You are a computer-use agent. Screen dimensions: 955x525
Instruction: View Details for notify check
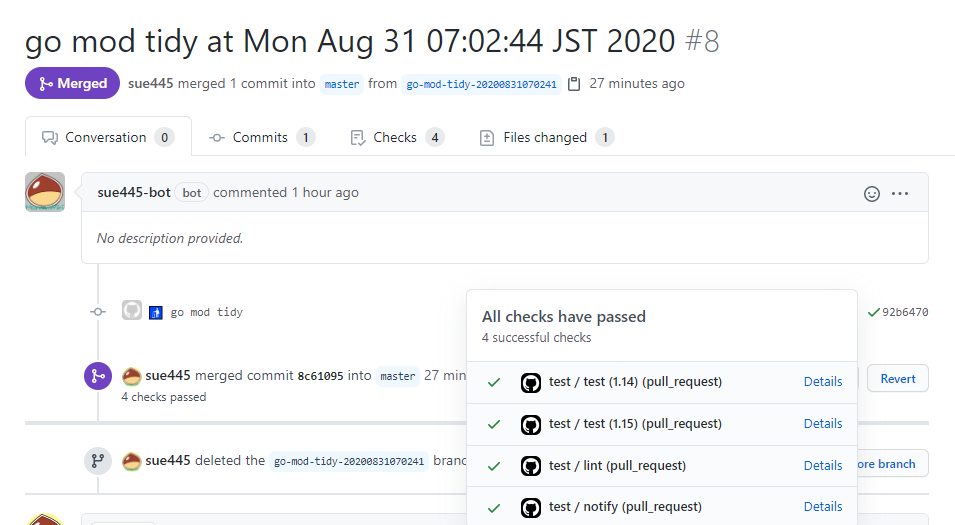823,507
